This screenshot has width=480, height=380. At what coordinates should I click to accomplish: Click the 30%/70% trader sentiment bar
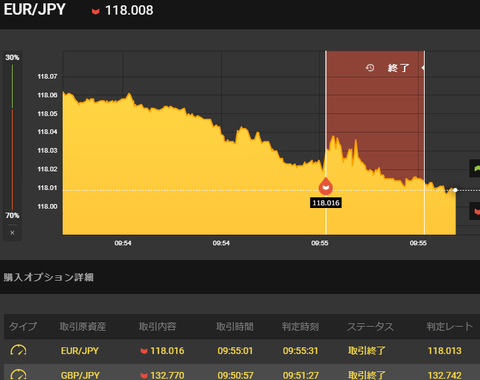12,137
